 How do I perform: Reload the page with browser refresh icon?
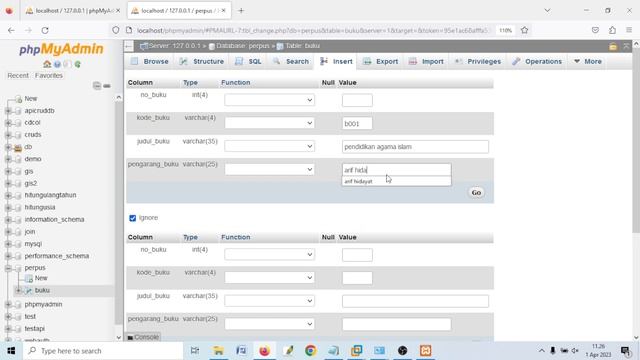coord(45,30)
